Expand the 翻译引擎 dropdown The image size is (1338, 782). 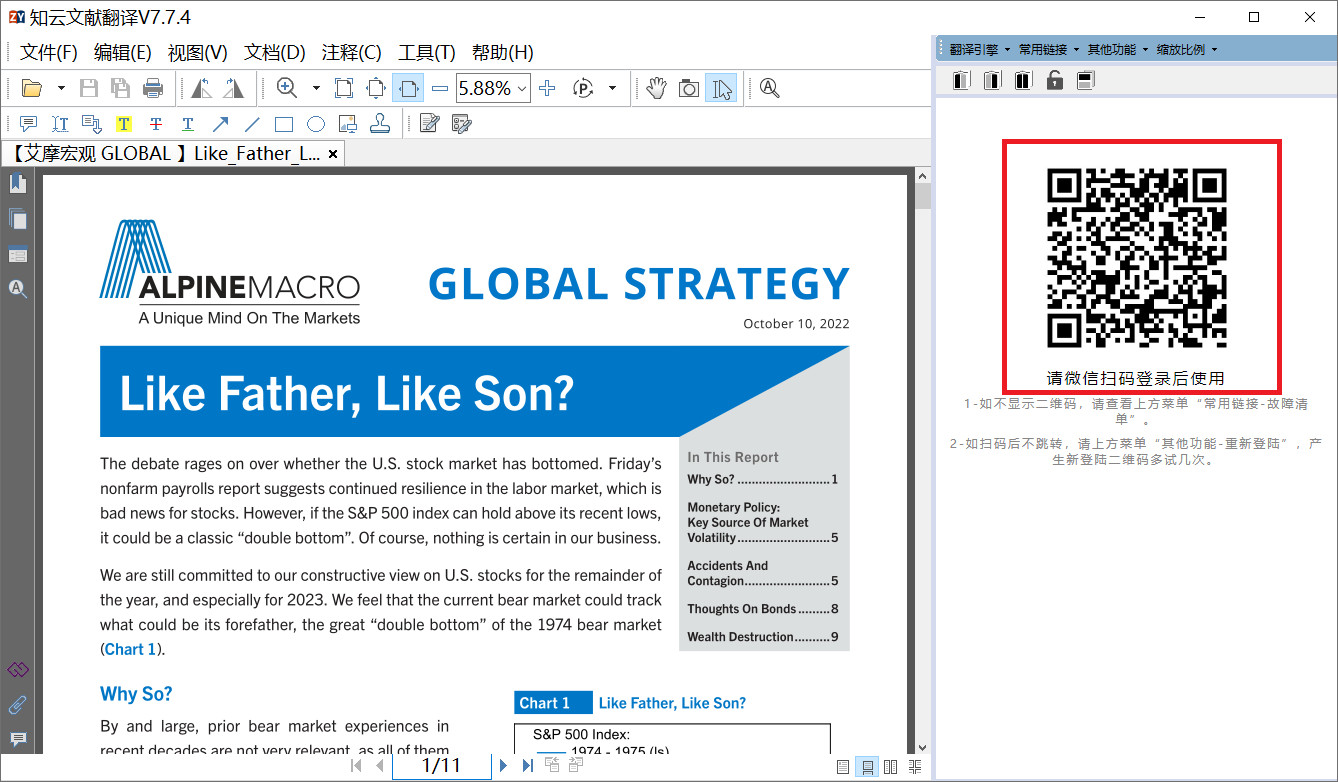(x=979, y=49)
